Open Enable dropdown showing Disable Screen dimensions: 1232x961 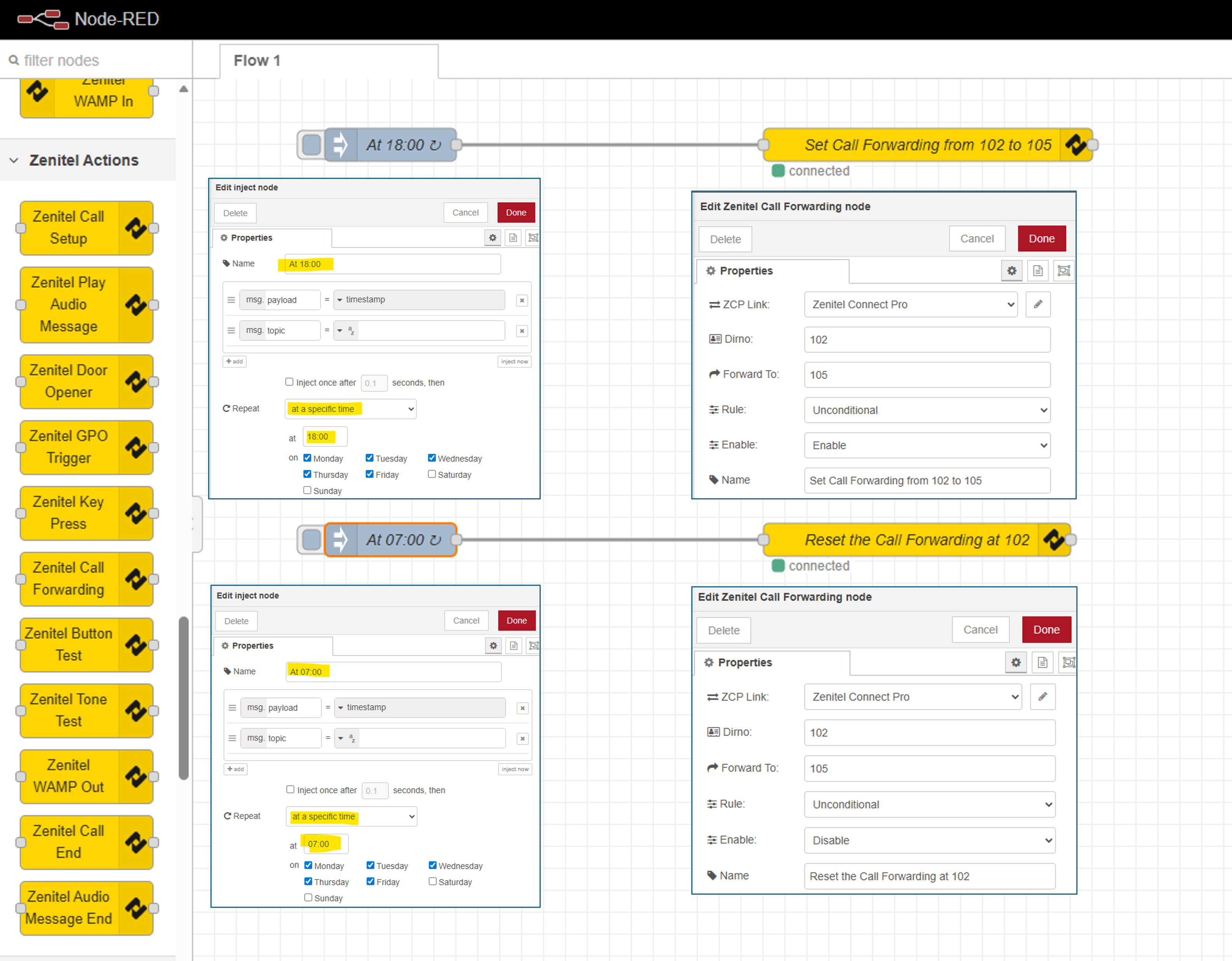[929, 840]
